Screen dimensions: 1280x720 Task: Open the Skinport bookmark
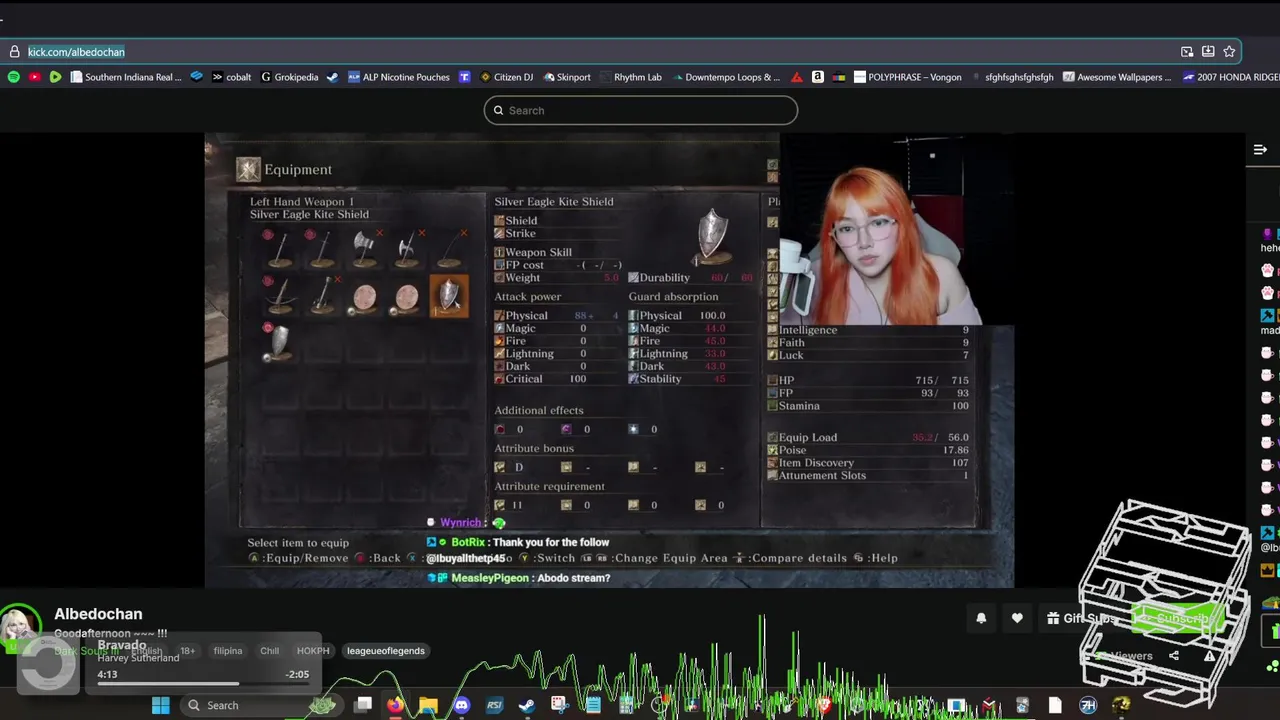click(566, 77)
